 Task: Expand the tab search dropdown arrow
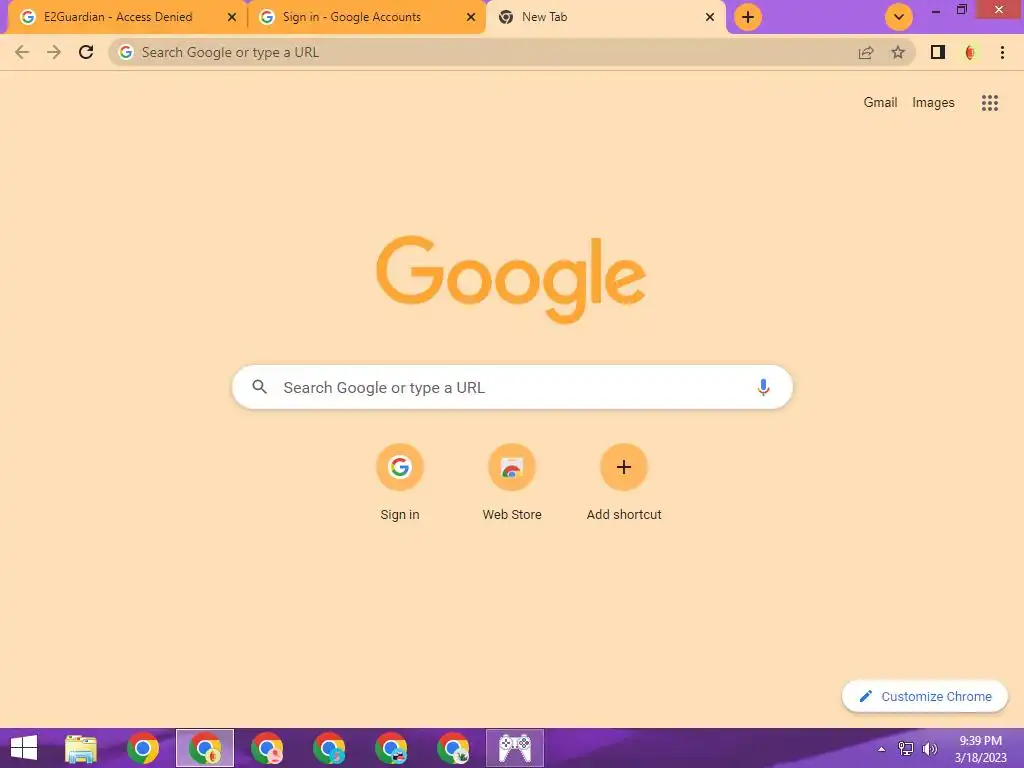[899, 17]
